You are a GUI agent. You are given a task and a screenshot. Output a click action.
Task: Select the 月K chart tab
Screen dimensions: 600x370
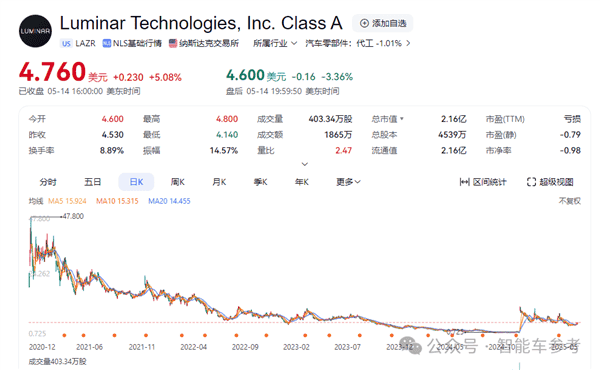[219, 182]
